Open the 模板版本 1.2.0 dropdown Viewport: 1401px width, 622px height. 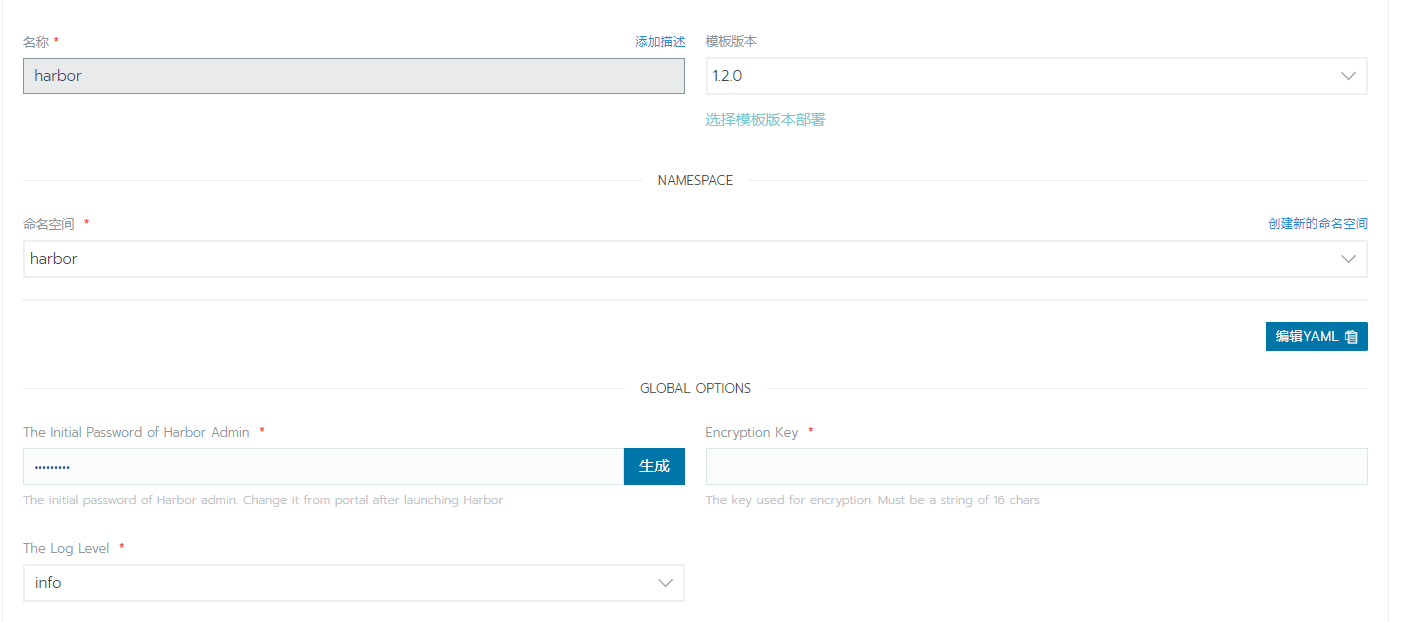(1036, 76)
